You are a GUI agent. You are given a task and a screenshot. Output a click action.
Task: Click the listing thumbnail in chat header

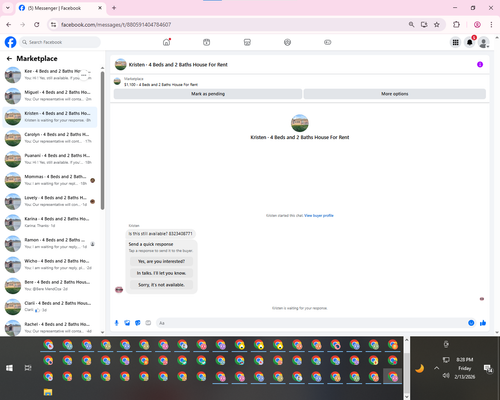[121, 64]
